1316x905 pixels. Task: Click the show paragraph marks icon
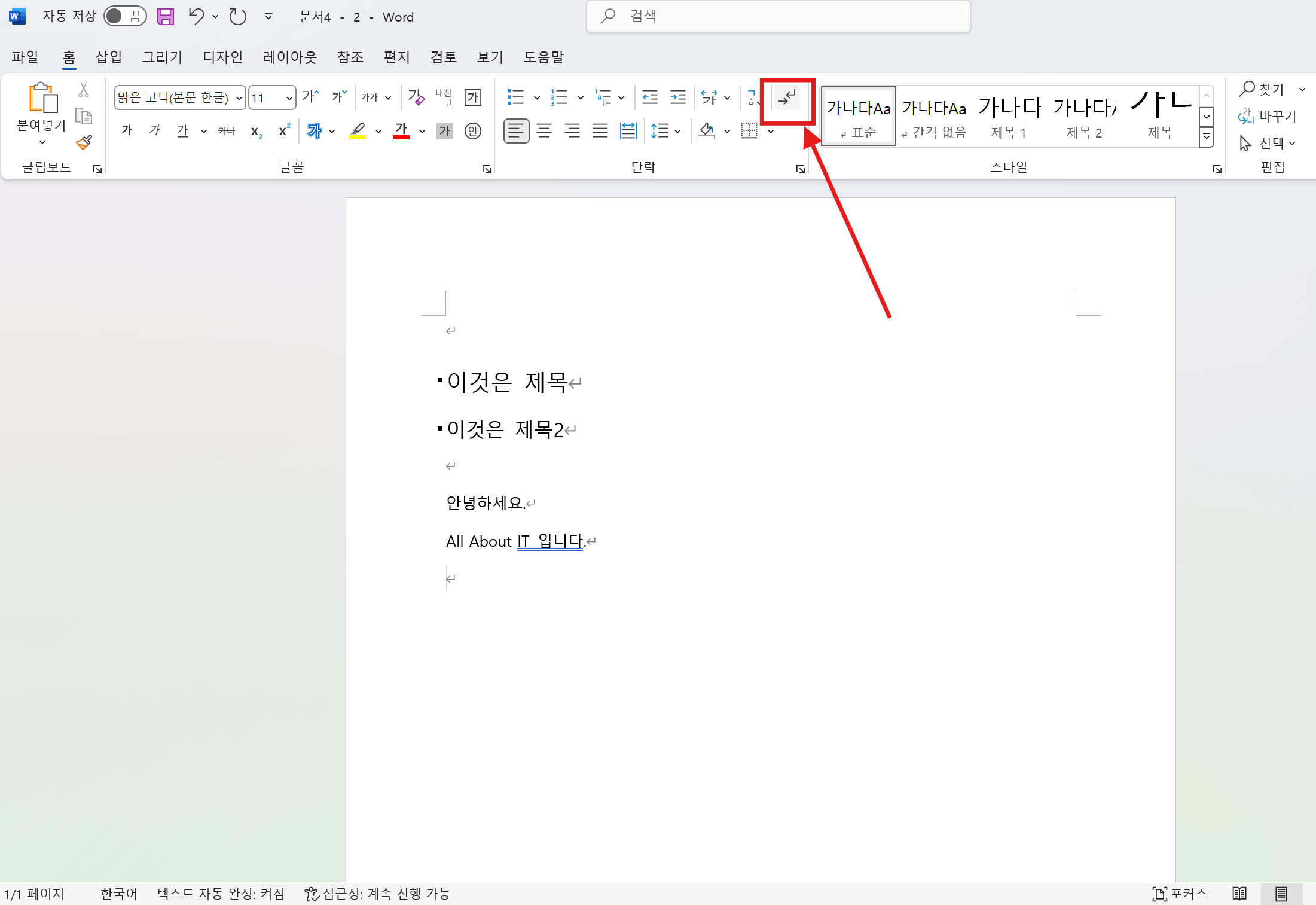click(x=787, y=97)
